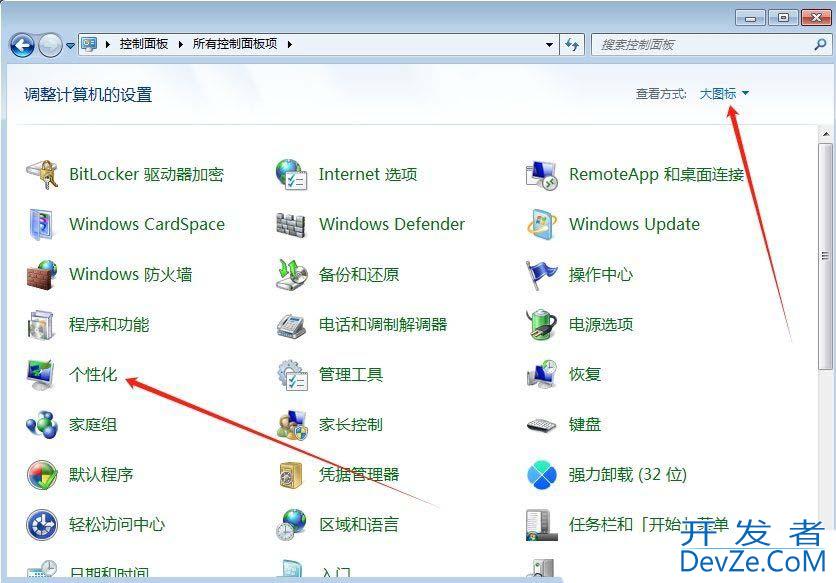Click the 所有控制面板项 breadcrumb item
Image resolution: width=836 pixels, height=583 pixels.
pyautogui.click(x=235, y=44)
